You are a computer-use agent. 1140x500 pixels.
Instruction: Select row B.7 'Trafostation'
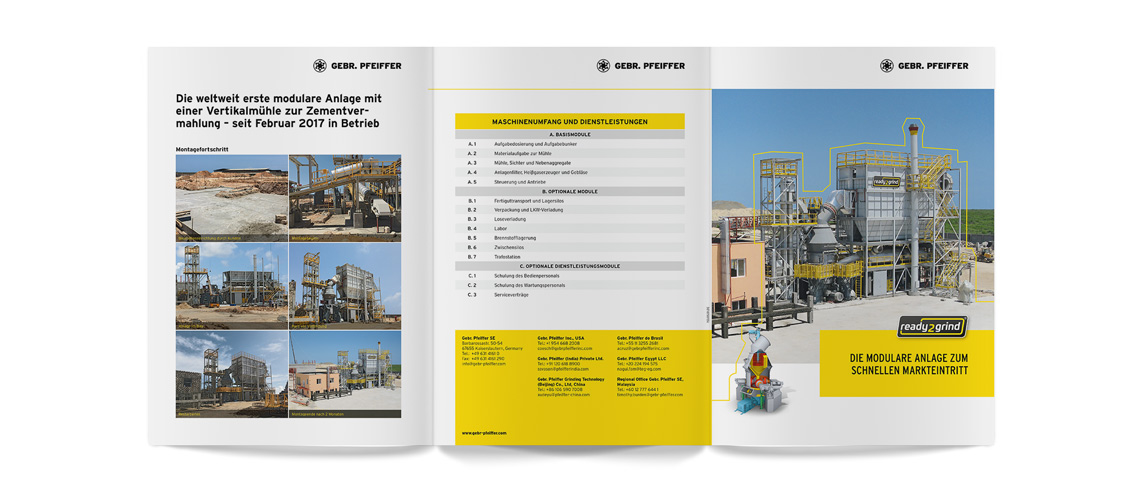click(x=570, y=257)
